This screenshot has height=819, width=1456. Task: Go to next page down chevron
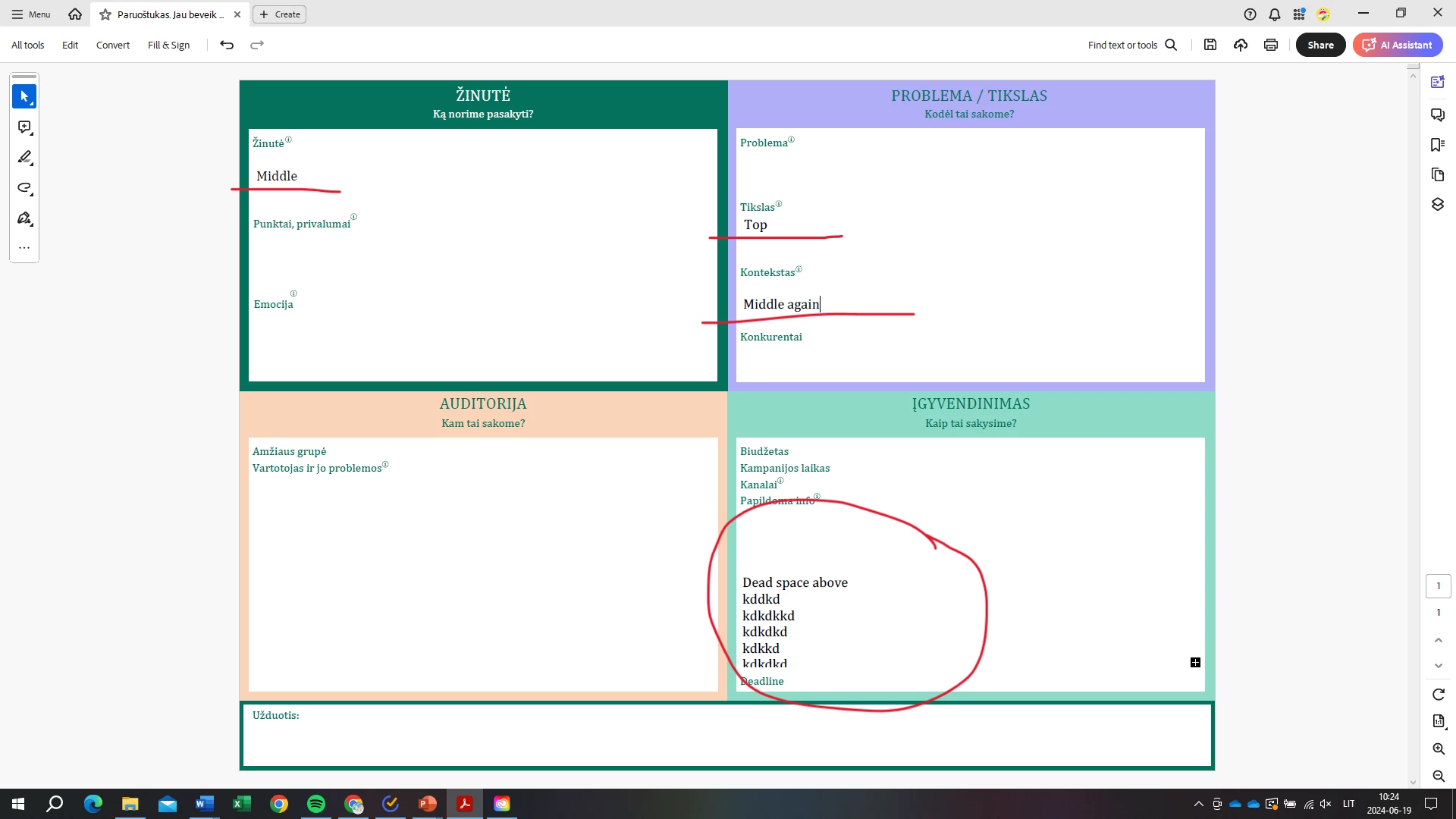click(1438, 666)
